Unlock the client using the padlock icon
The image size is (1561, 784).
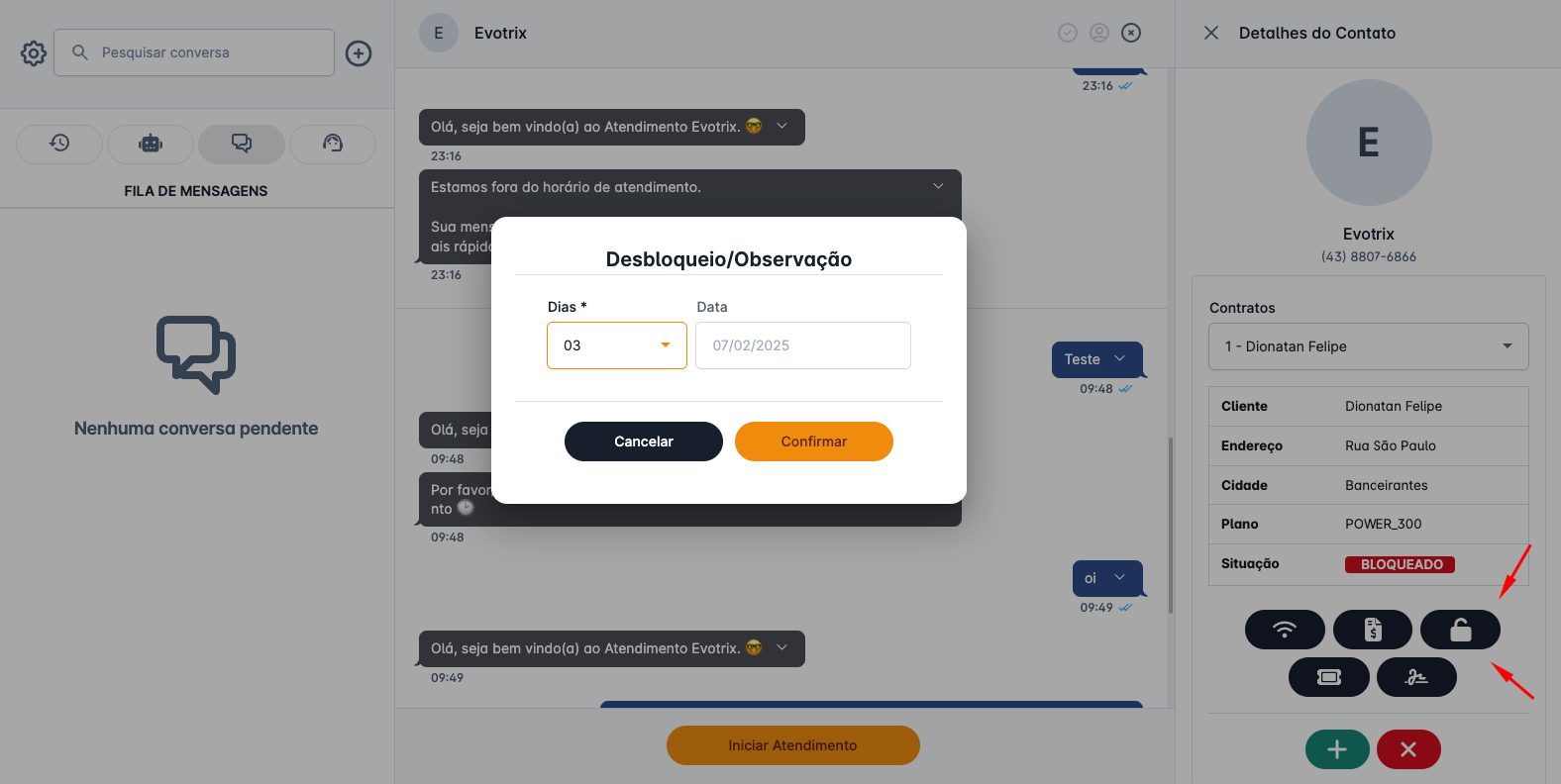tap(1460, 630)
